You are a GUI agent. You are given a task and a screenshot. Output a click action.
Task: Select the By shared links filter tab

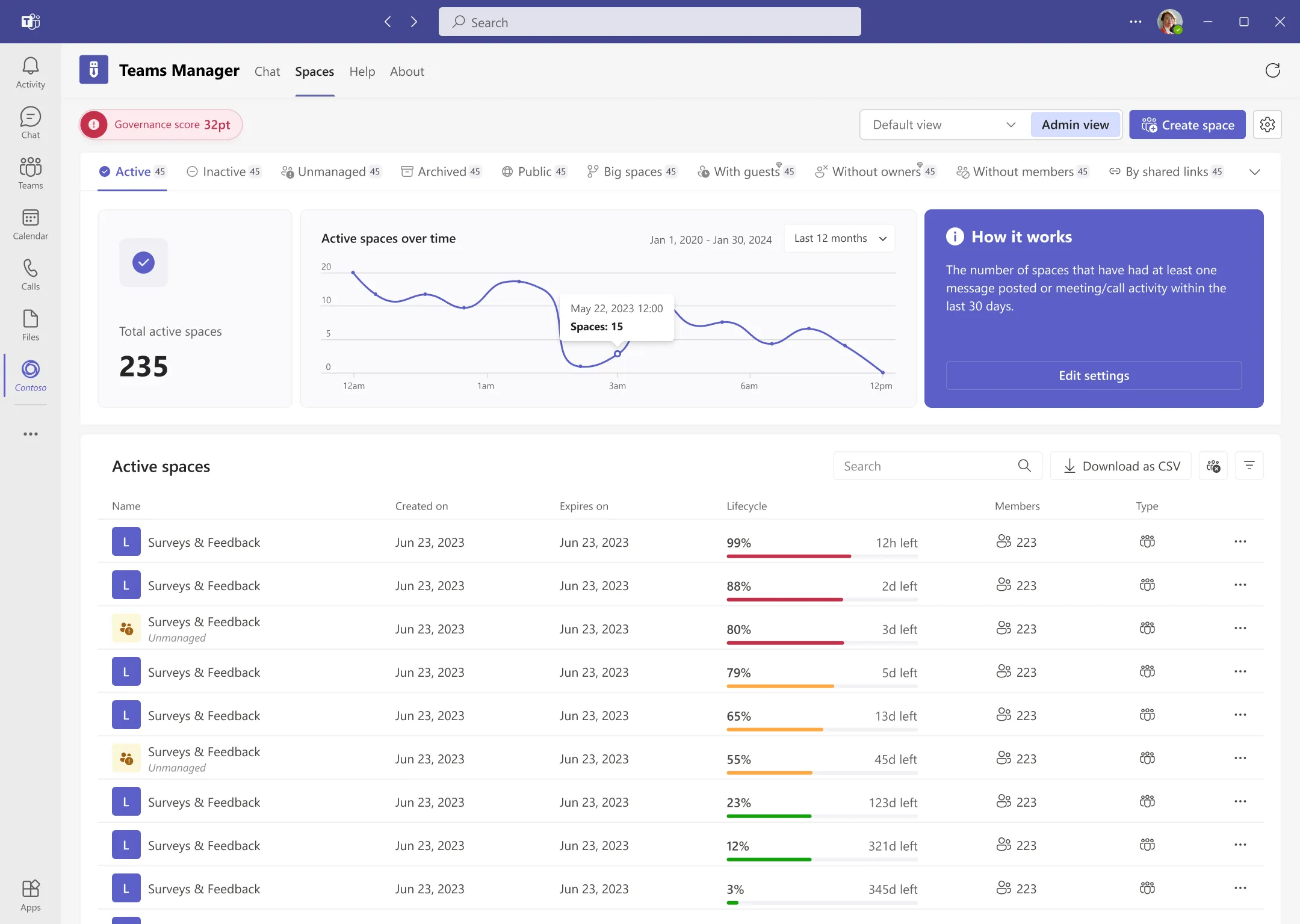(x=1166, y=171)
